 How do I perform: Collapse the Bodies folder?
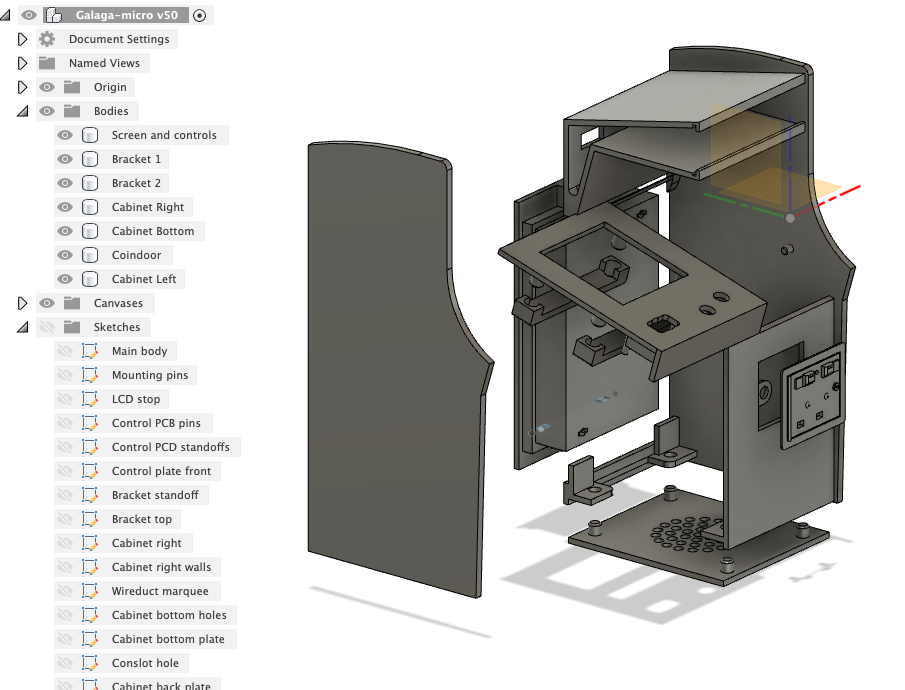coord(23,111)
